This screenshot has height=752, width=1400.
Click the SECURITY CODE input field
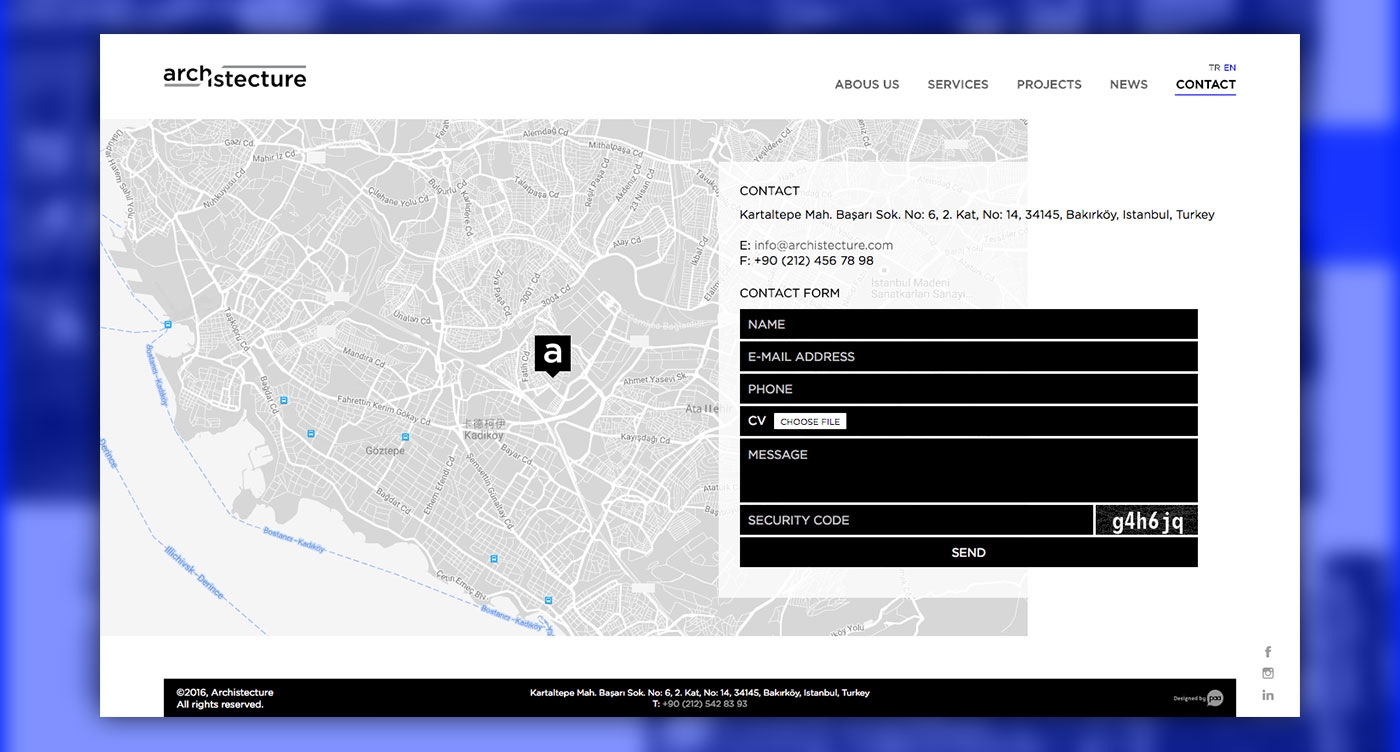pos(915,520)
